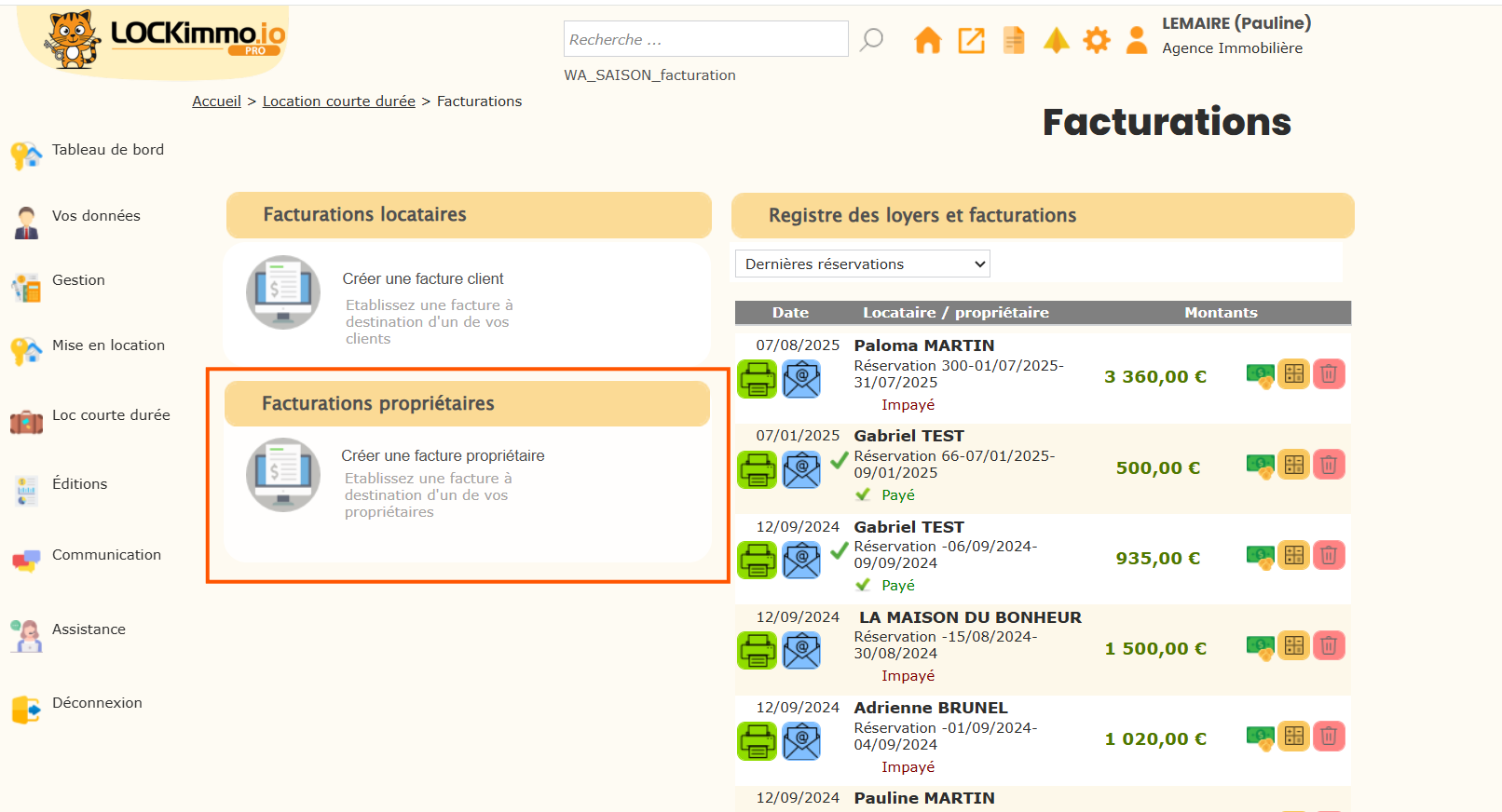The height and width of the screenshot is (812, 1502).
Task: Delete the Adrienne BRUNEL reservation invoice
Action: click(x=1329, y=737)
